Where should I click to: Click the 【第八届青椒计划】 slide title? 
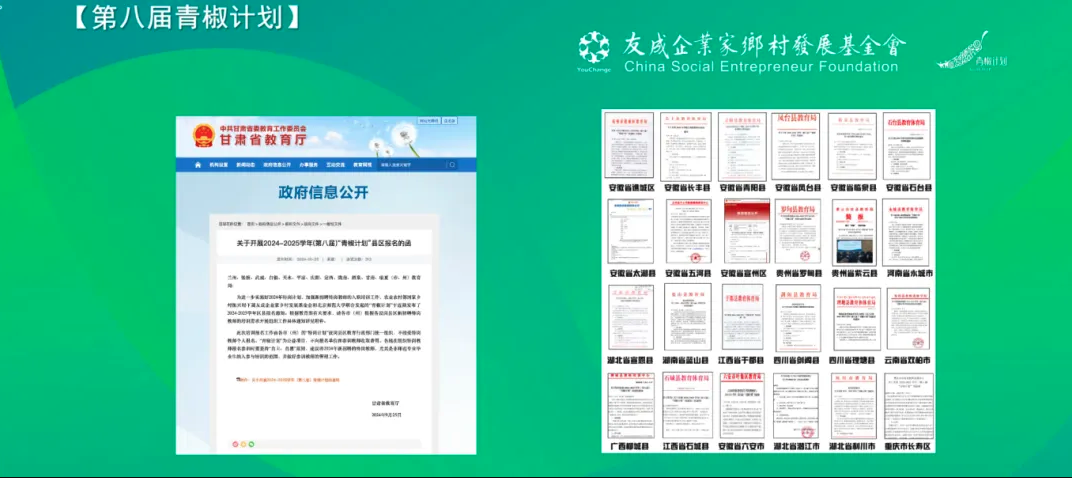(186, 17)
